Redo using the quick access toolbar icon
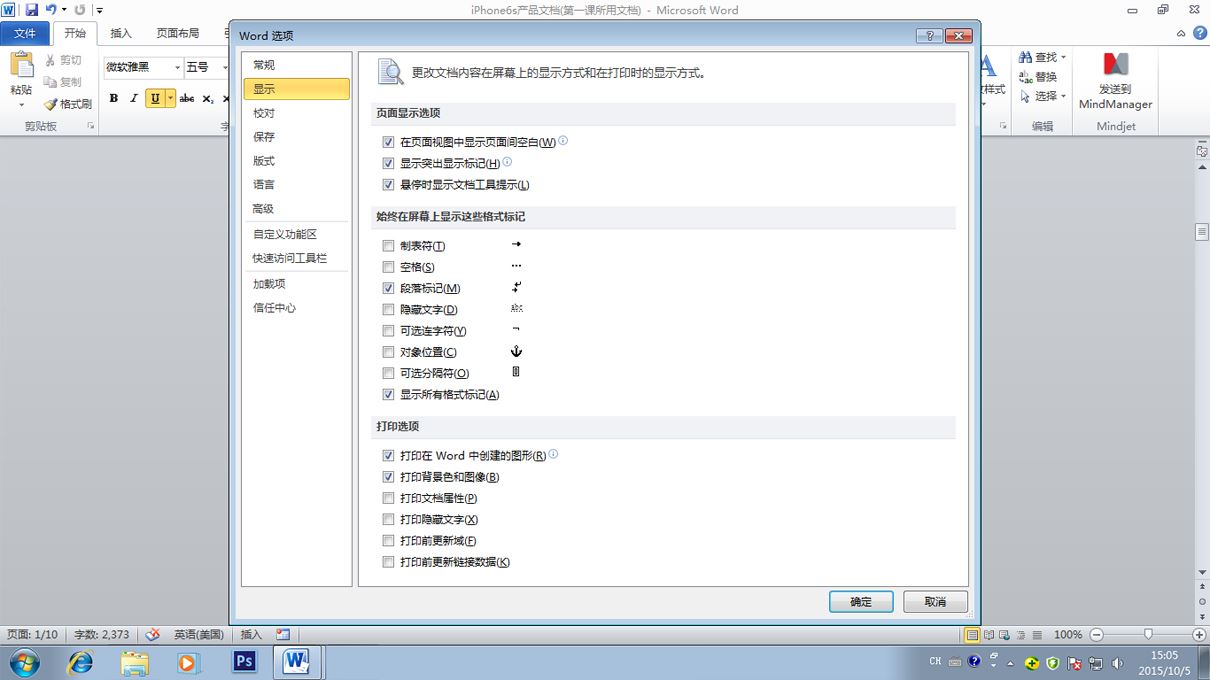This screenshot has width=1210, height=680. point(80,10)
